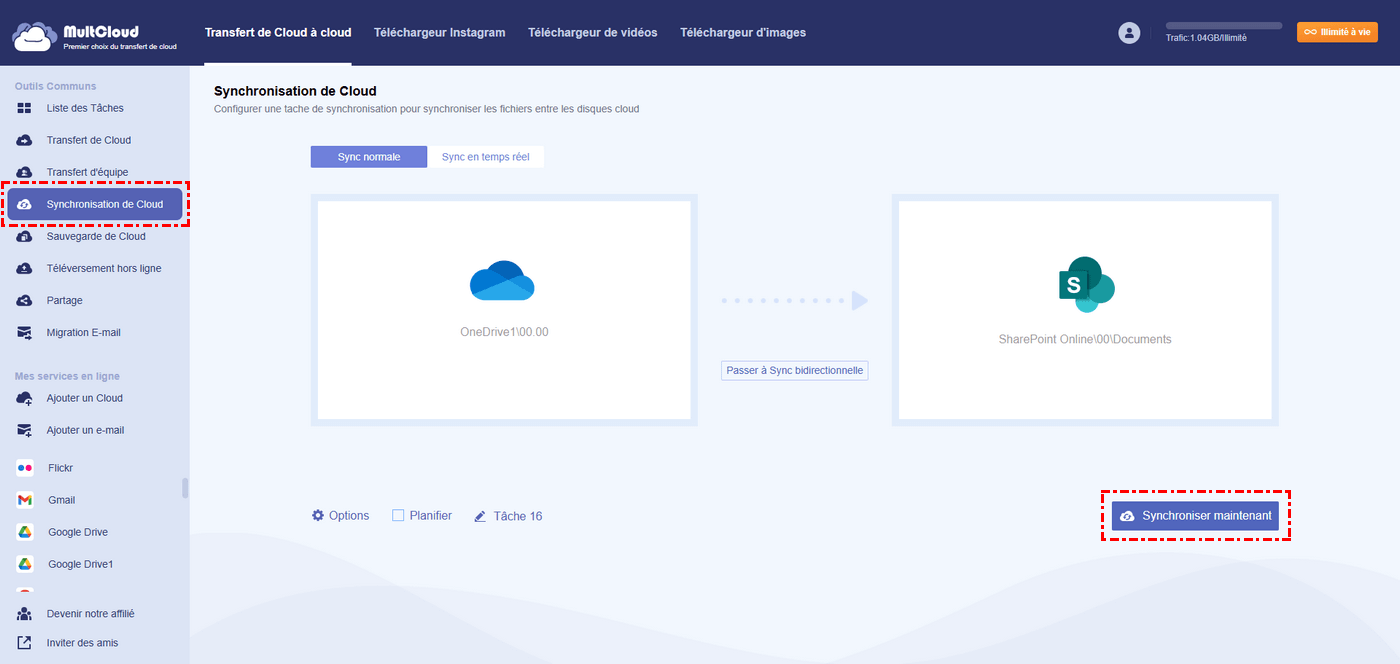The width and height of the screenshot is (1400, 664).
Task: Open Transfert d'équipe from sidebar
Action: coord(87,172)
